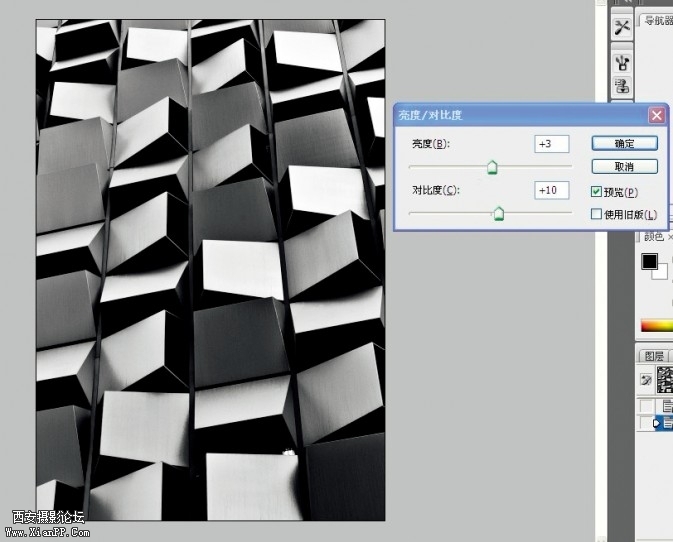
Task: Confirm with the 确定 button
Action: (624, 144)
